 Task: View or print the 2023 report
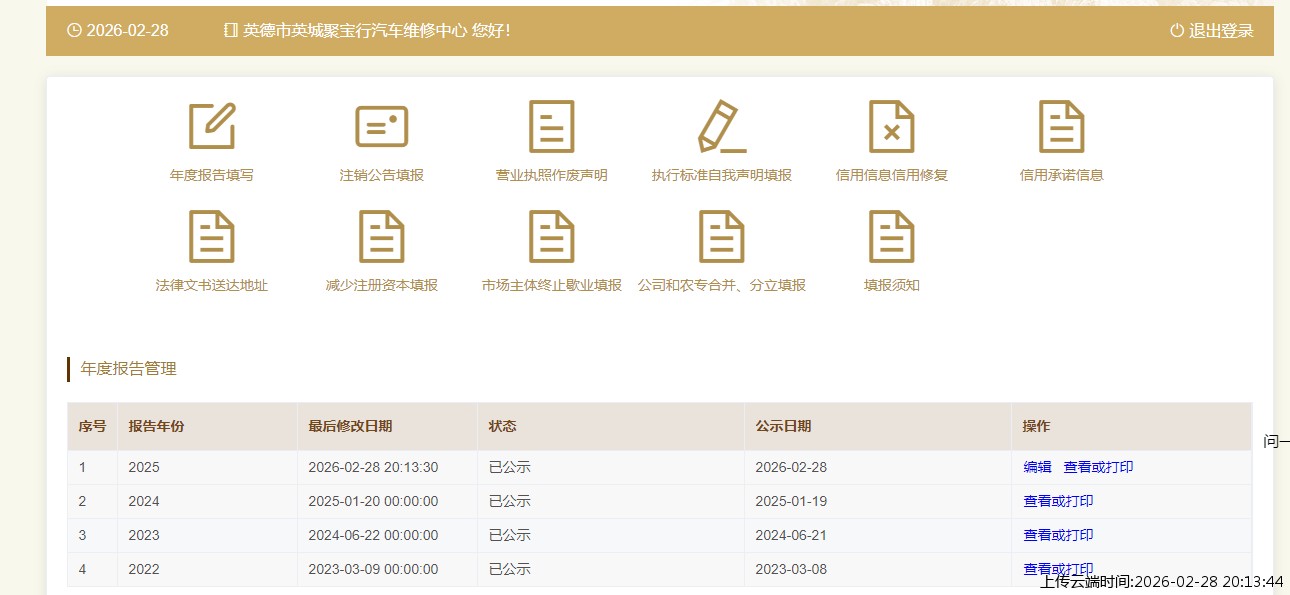(x=1058, y=535)
